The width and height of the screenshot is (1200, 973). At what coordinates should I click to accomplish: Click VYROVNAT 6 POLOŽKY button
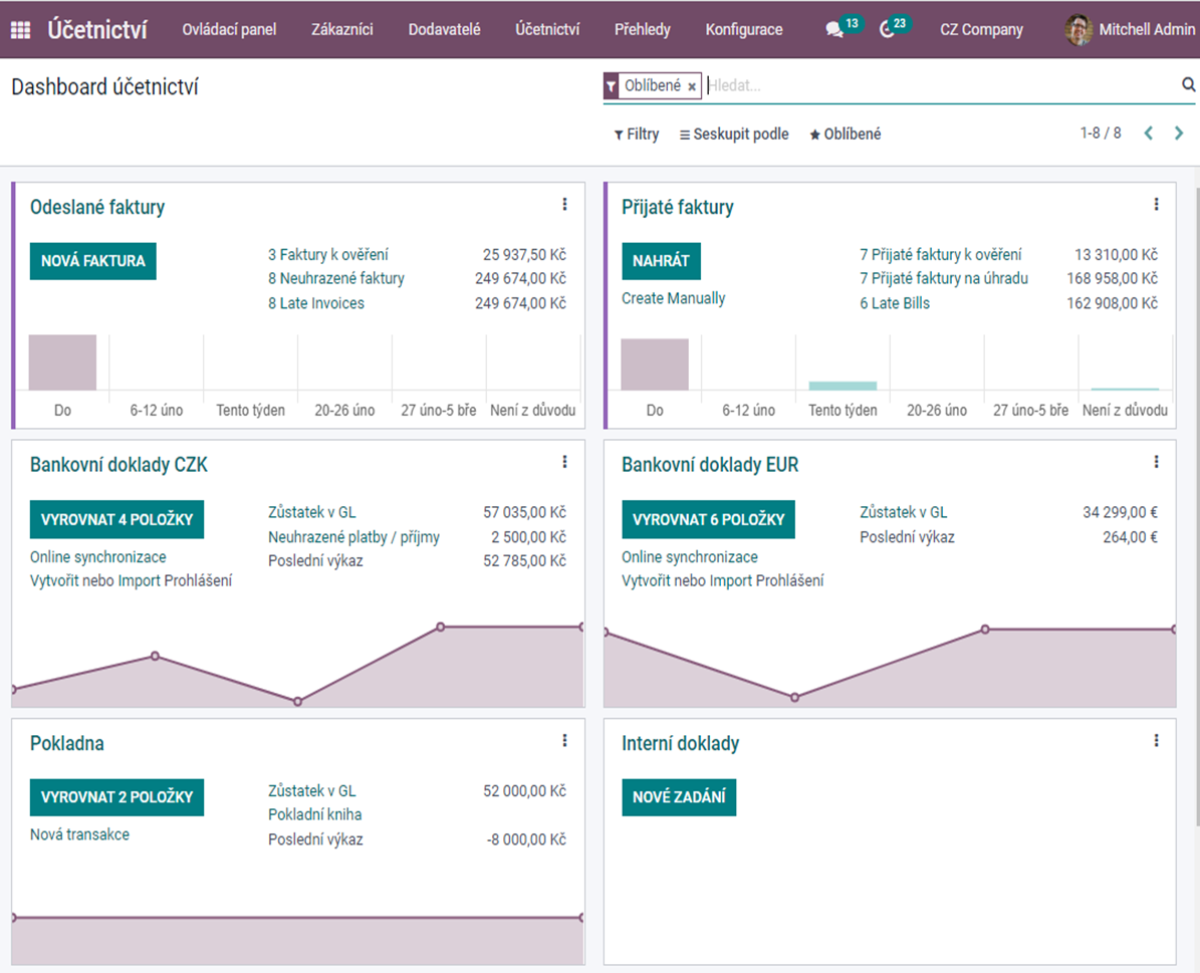[x=708, y=520]
